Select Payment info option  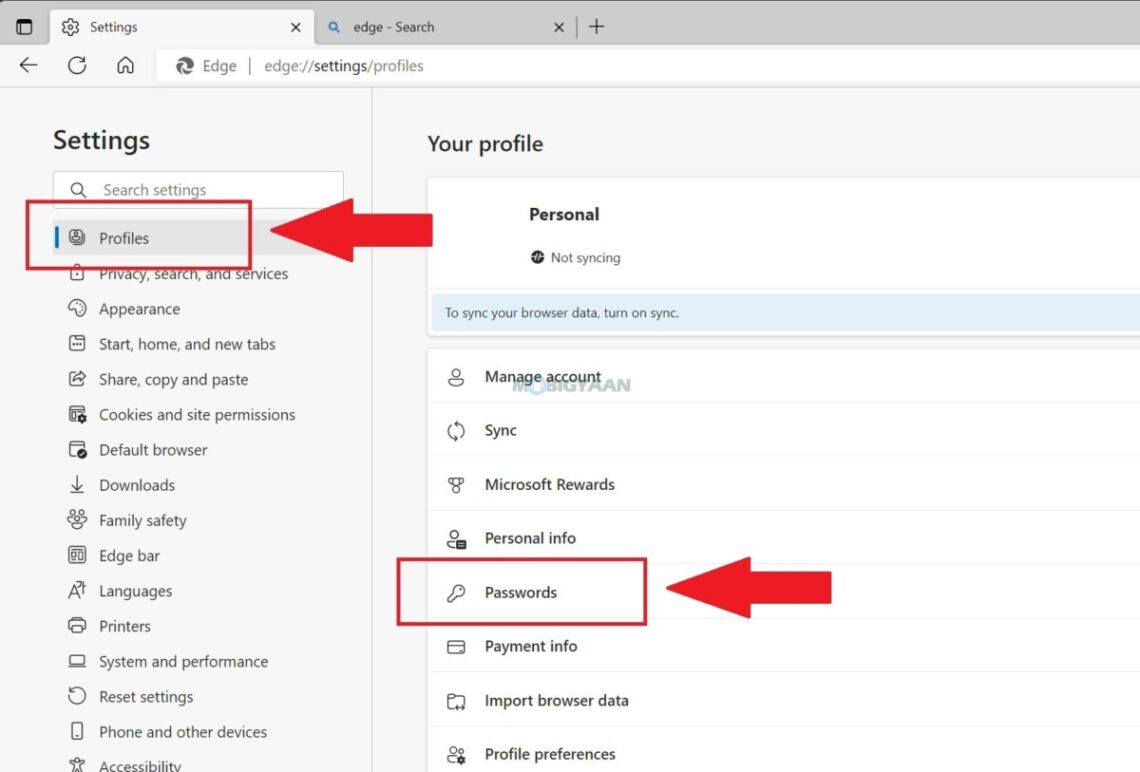pyautogui.click(x=531, y=646)
